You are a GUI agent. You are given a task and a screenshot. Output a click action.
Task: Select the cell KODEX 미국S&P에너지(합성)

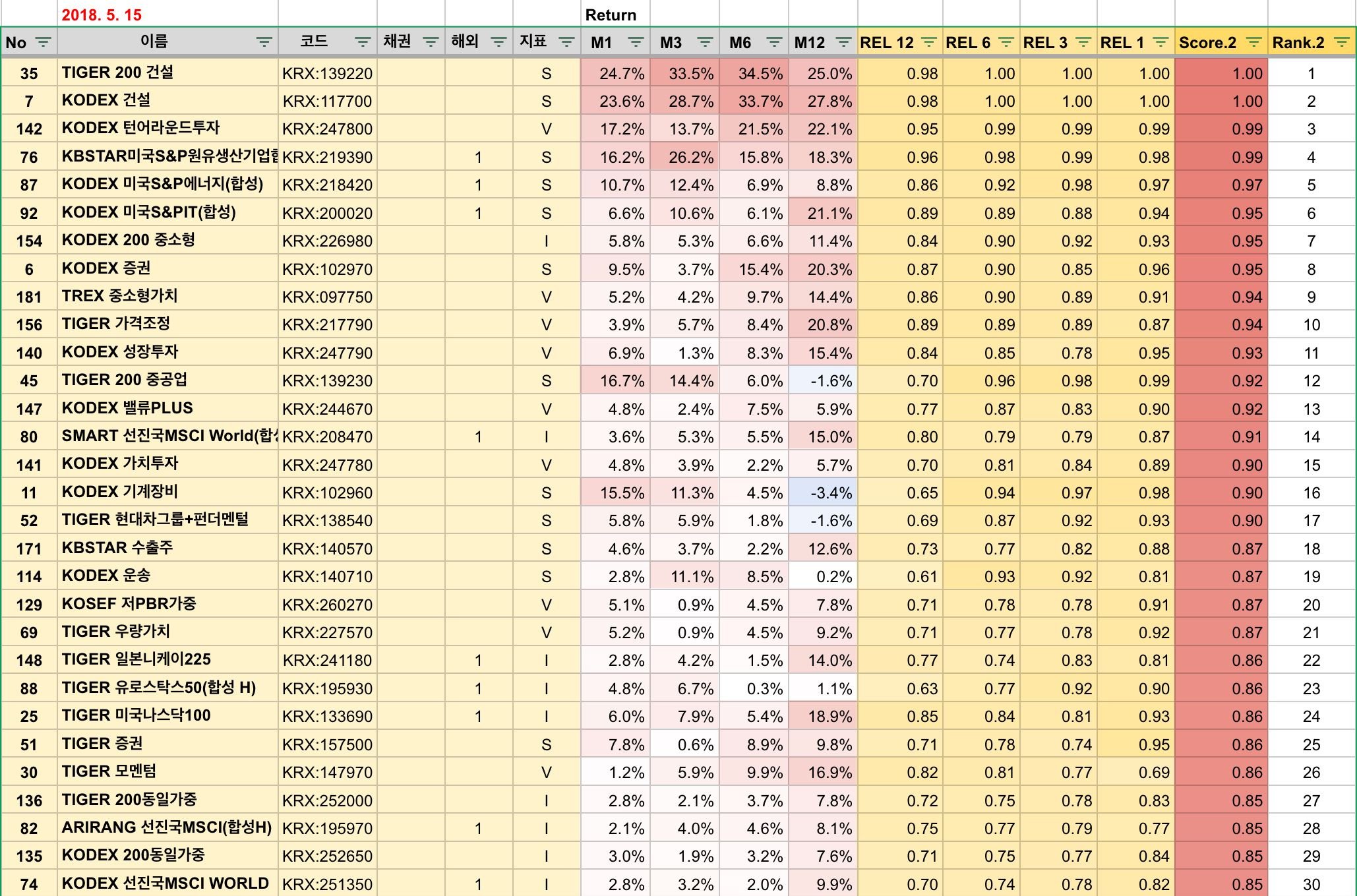167,184
